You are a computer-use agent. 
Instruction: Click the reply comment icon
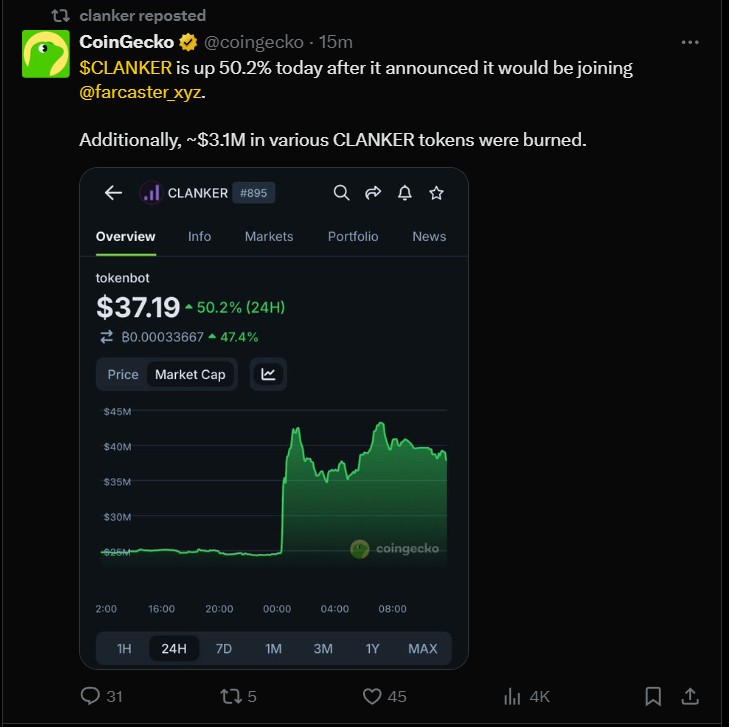(x=90, y=696)
